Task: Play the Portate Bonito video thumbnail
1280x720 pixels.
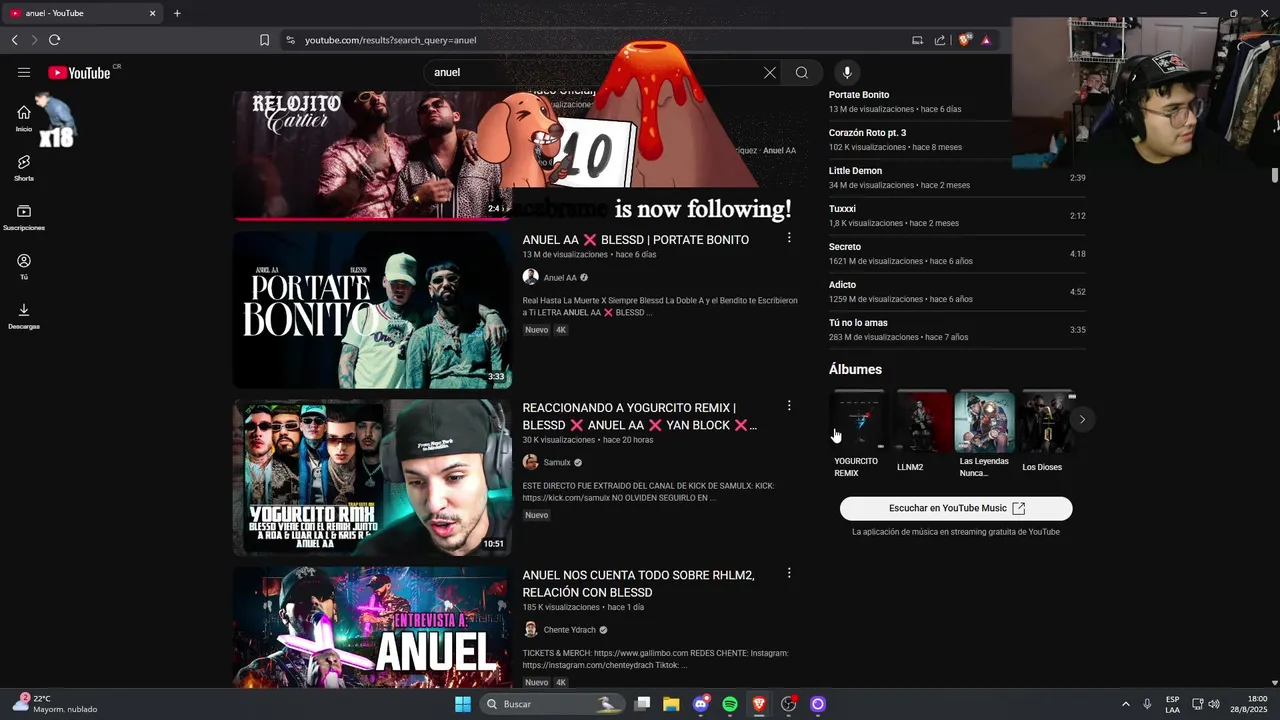Action: point(372,310)
